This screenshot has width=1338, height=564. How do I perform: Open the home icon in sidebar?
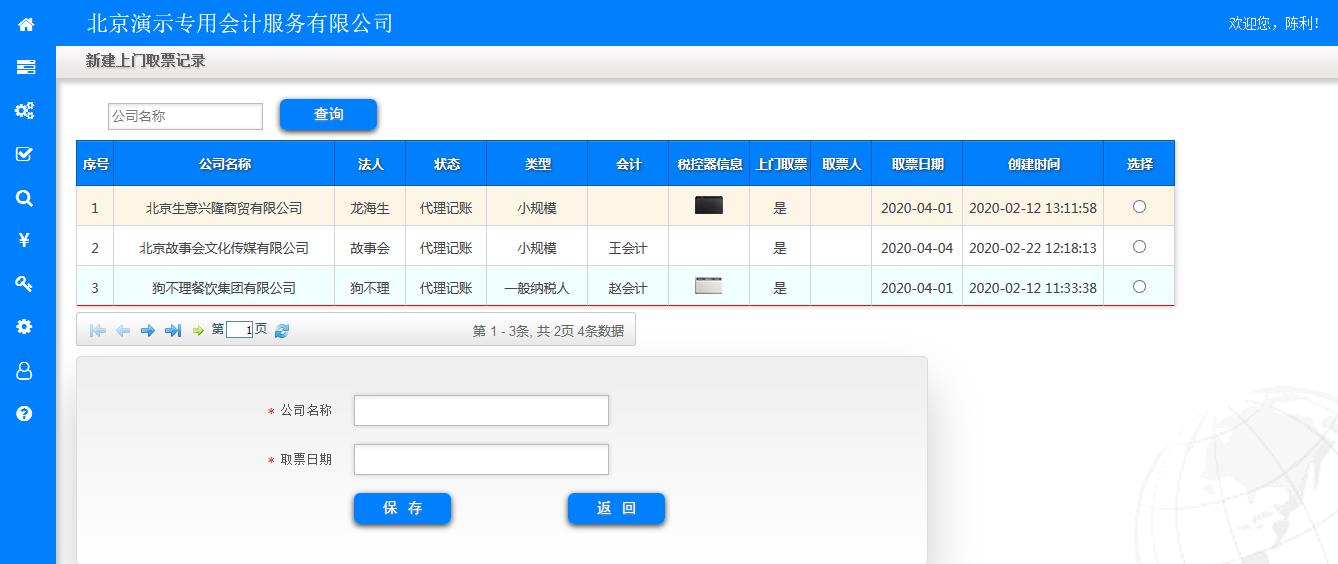click(x=26, y=23)
